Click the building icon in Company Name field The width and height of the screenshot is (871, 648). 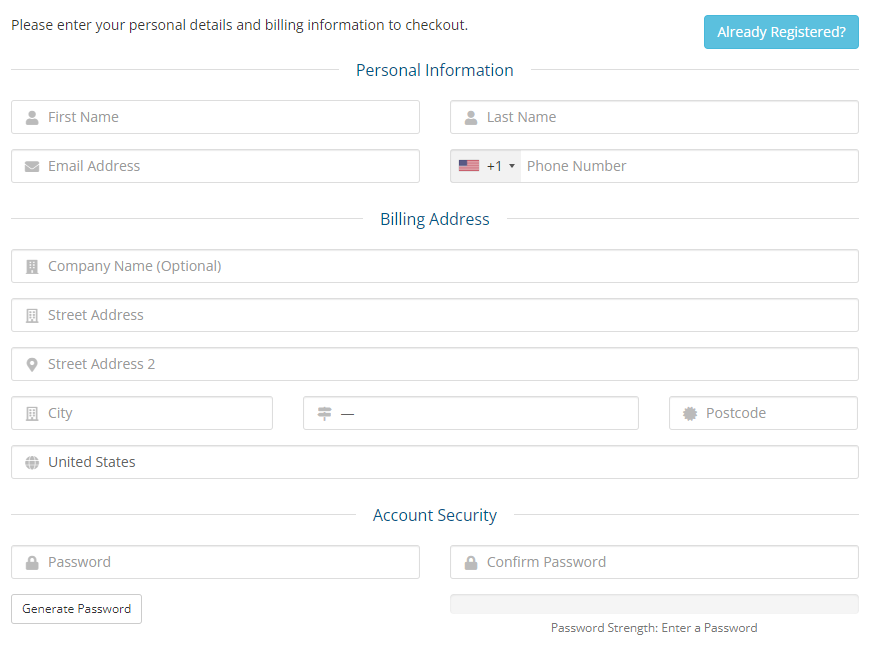(32, 266)
